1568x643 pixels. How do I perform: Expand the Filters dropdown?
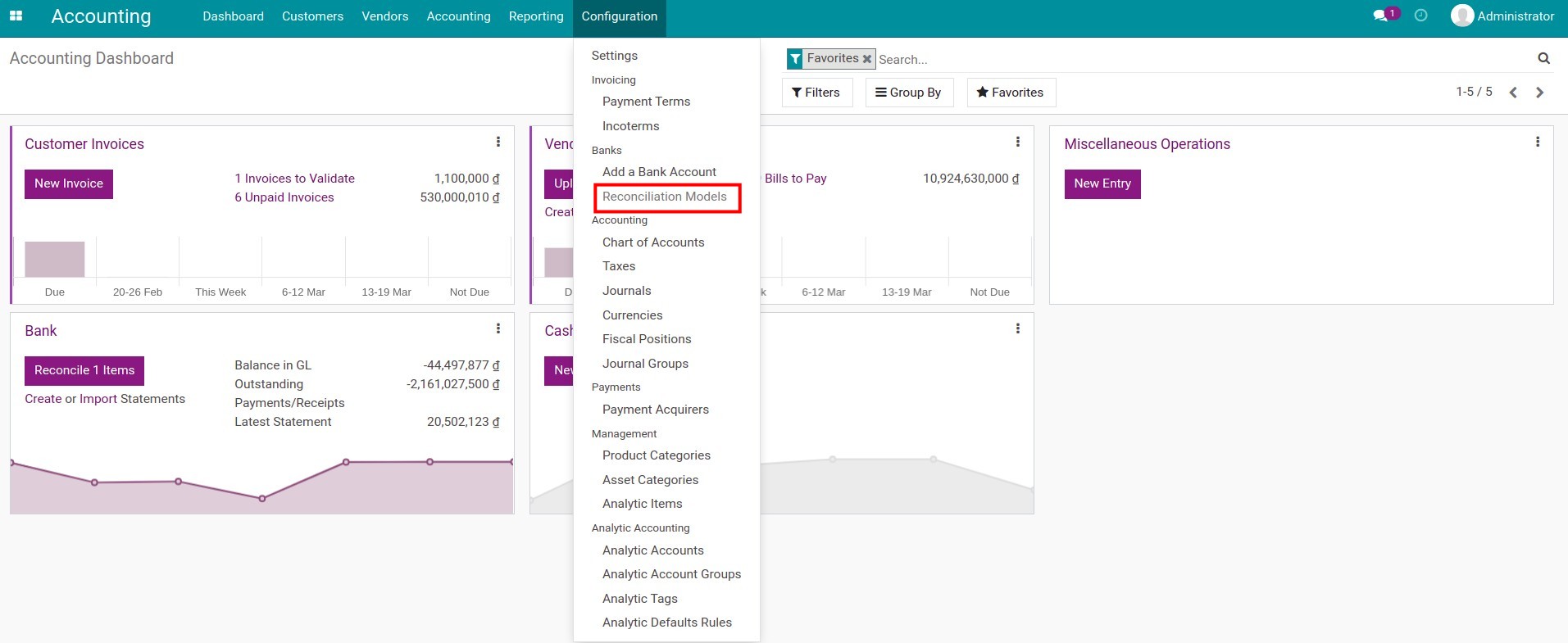coord(816,93)
